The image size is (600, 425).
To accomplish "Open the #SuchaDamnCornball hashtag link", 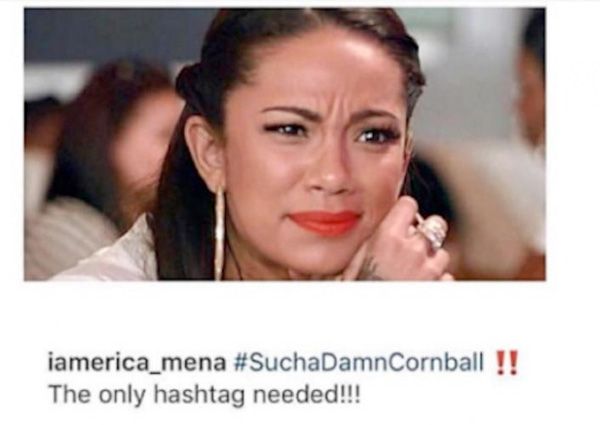I will coord(359,362).
